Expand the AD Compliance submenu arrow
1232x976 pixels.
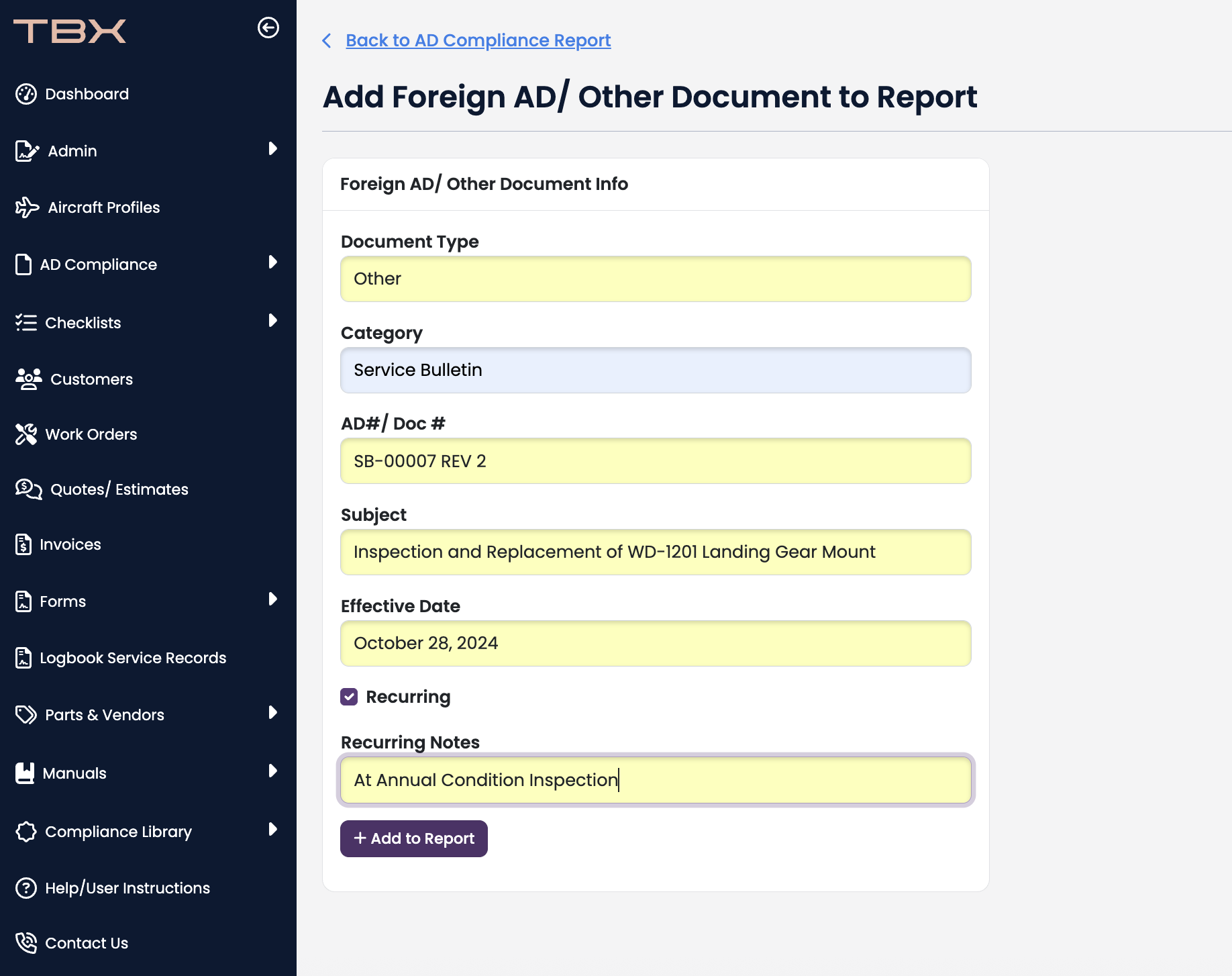(x=272, y=262)
